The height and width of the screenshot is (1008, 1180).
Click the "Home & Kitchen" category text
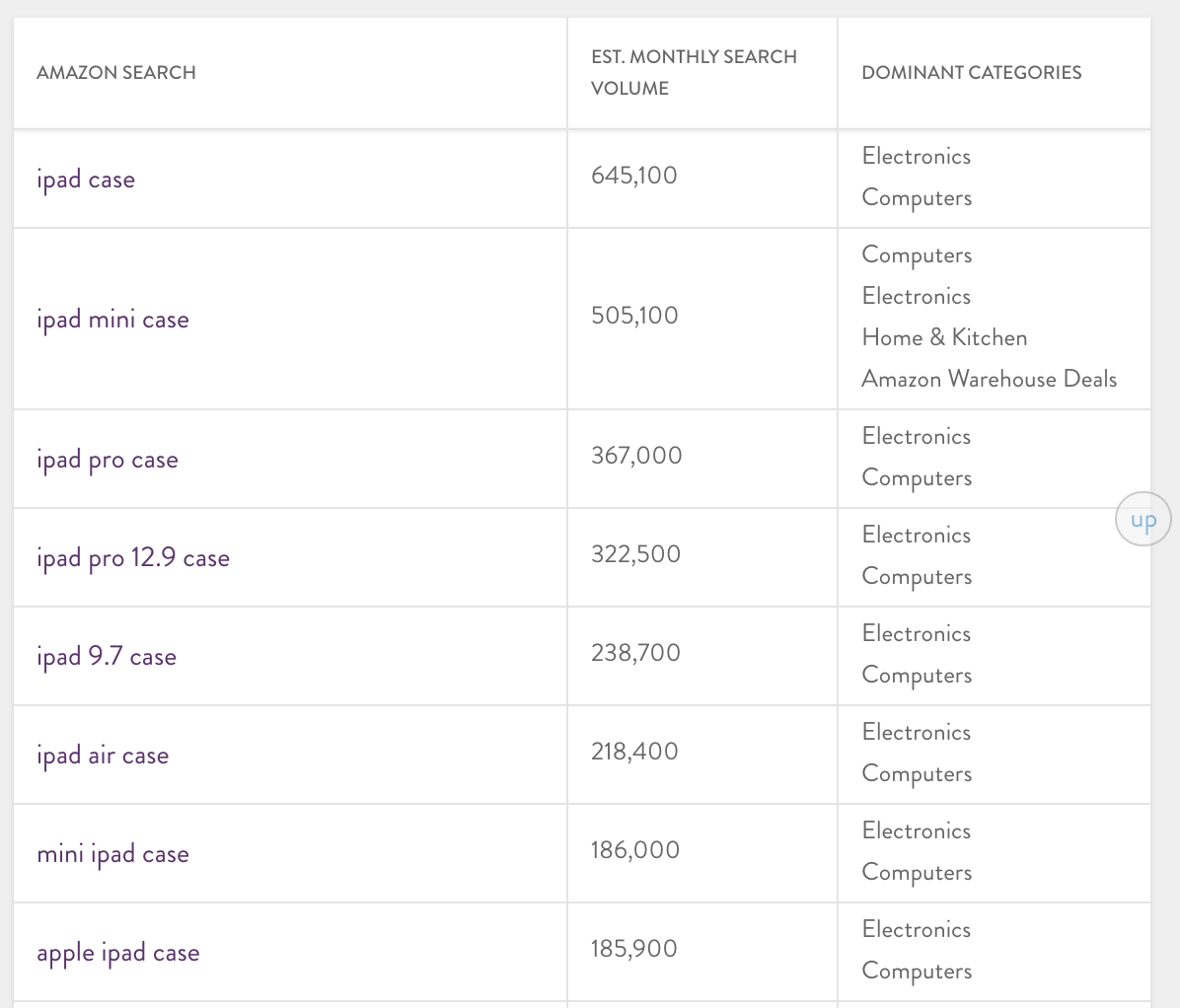point(944,337)
